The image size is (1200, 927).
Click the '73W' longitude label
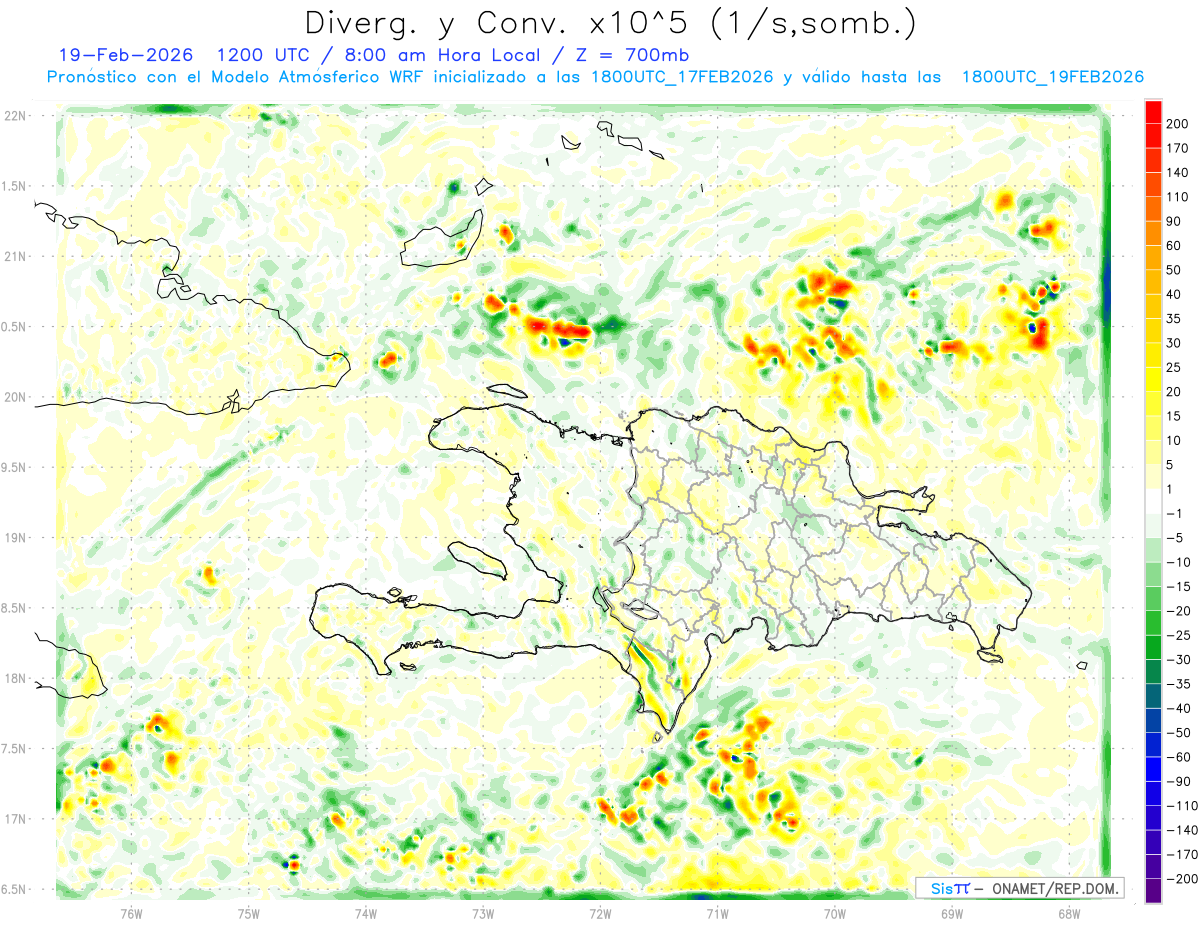[x=483, y=913]
